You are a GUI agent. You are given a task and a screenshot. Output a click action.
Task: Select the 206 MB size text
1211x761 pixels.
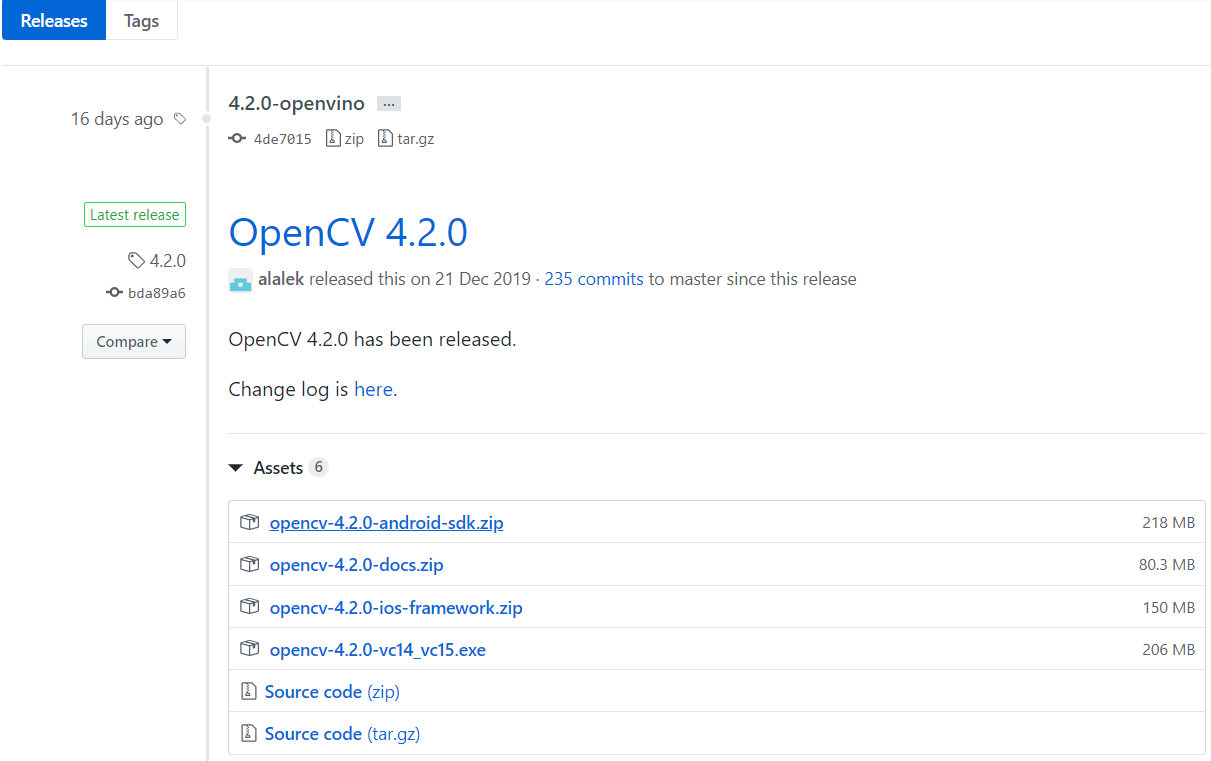pyautogui.click(x=1169, y=650)
